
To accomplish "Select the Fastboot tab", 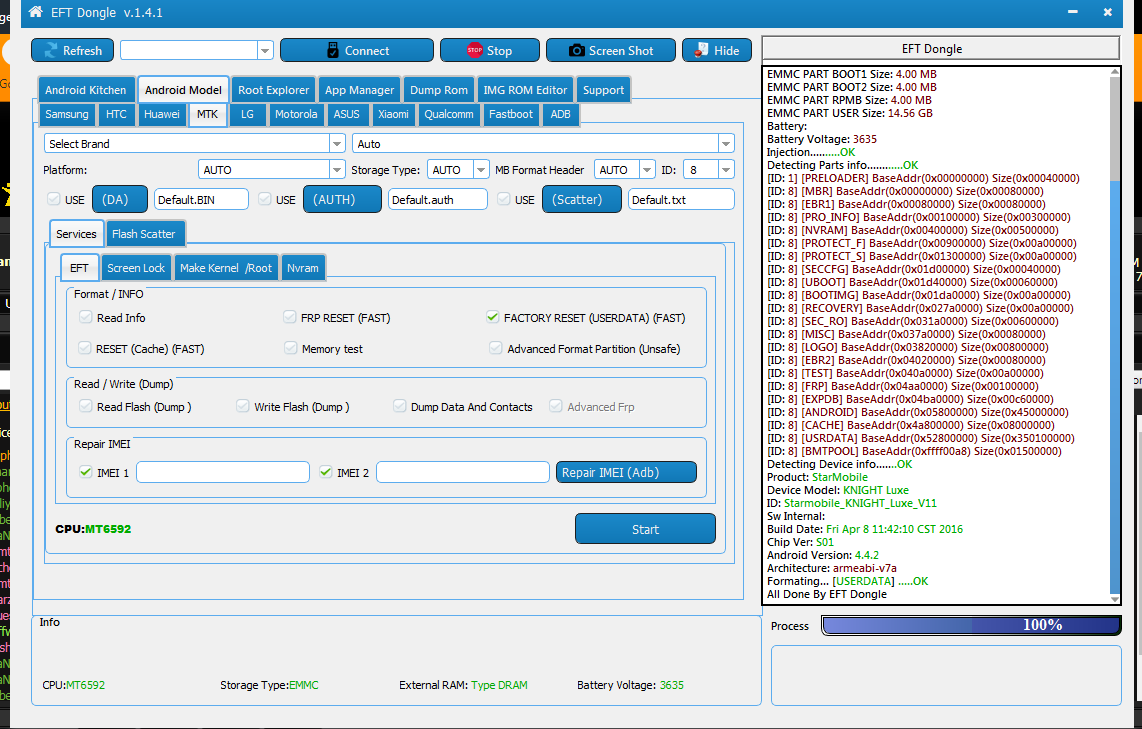I will tap(511, 114).
